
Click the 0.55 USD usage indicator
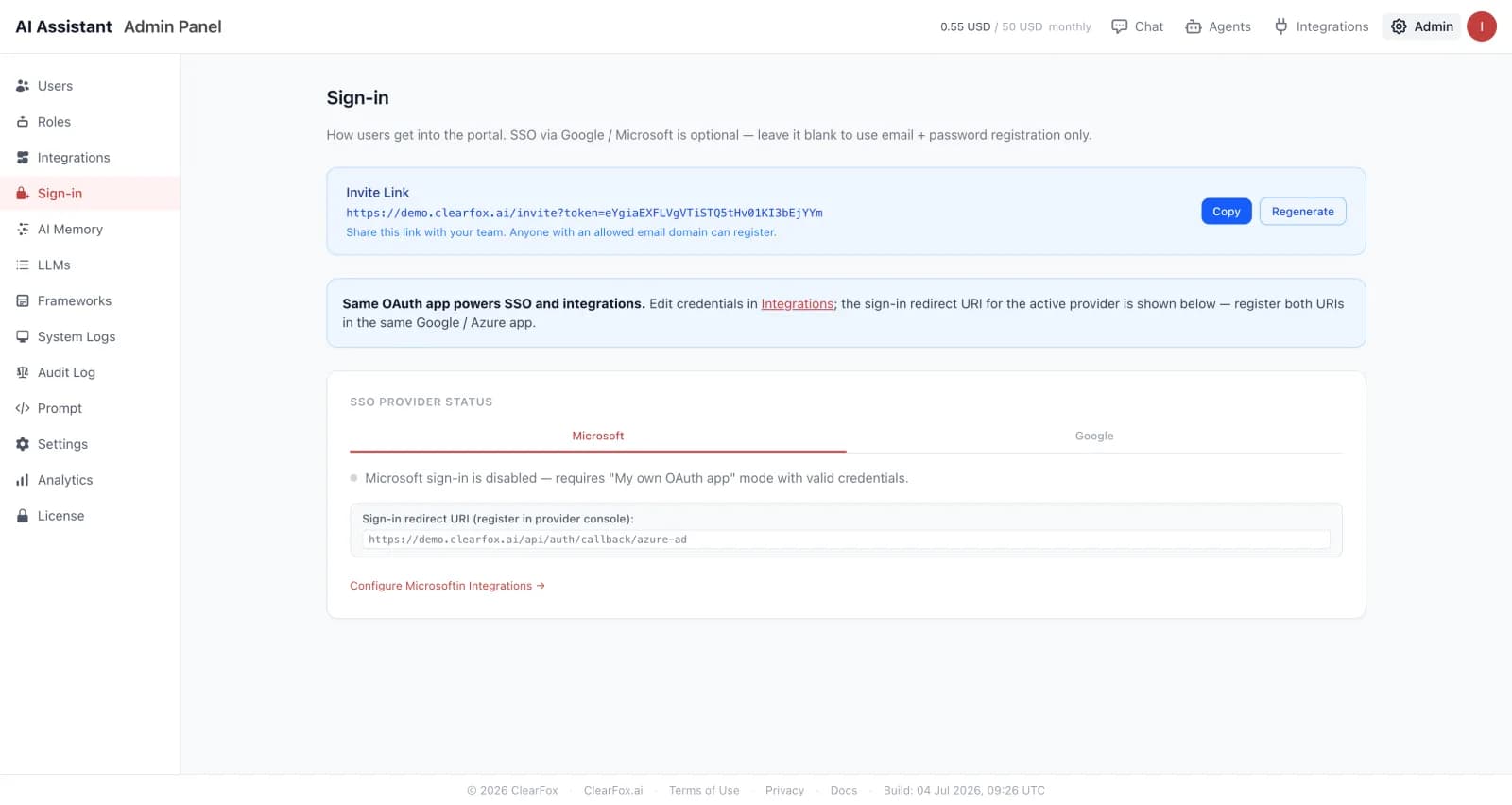pos(965,27)
